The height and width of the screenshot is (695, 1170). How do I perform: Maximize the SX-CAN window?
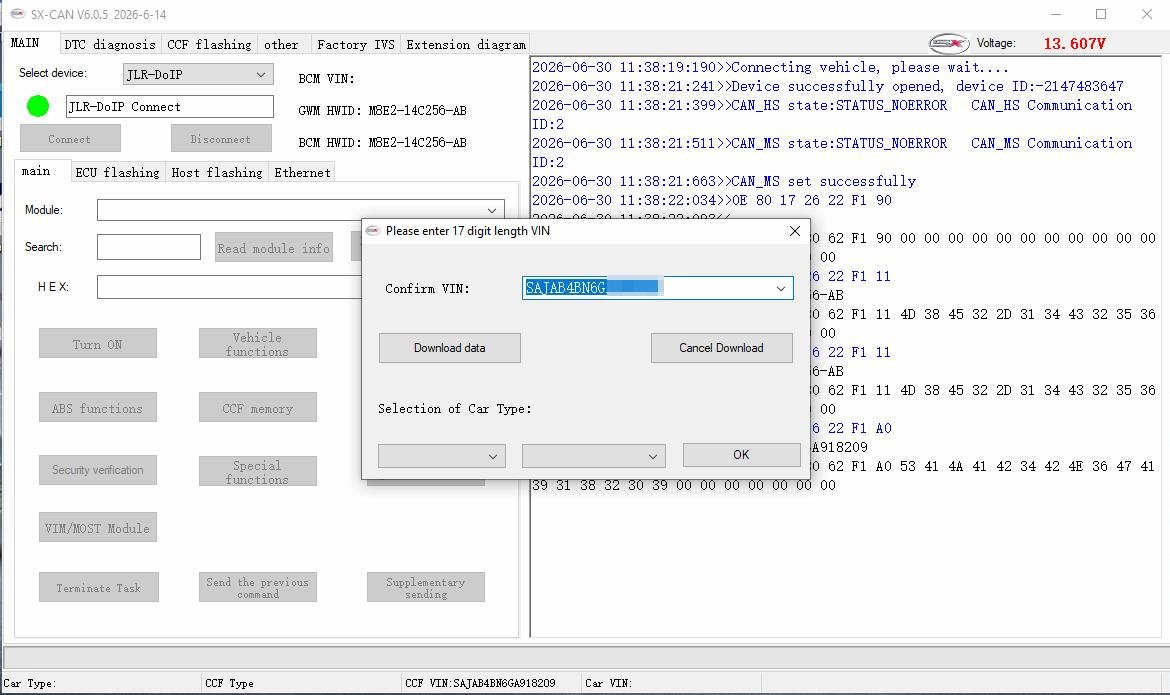click(1101, 14)
